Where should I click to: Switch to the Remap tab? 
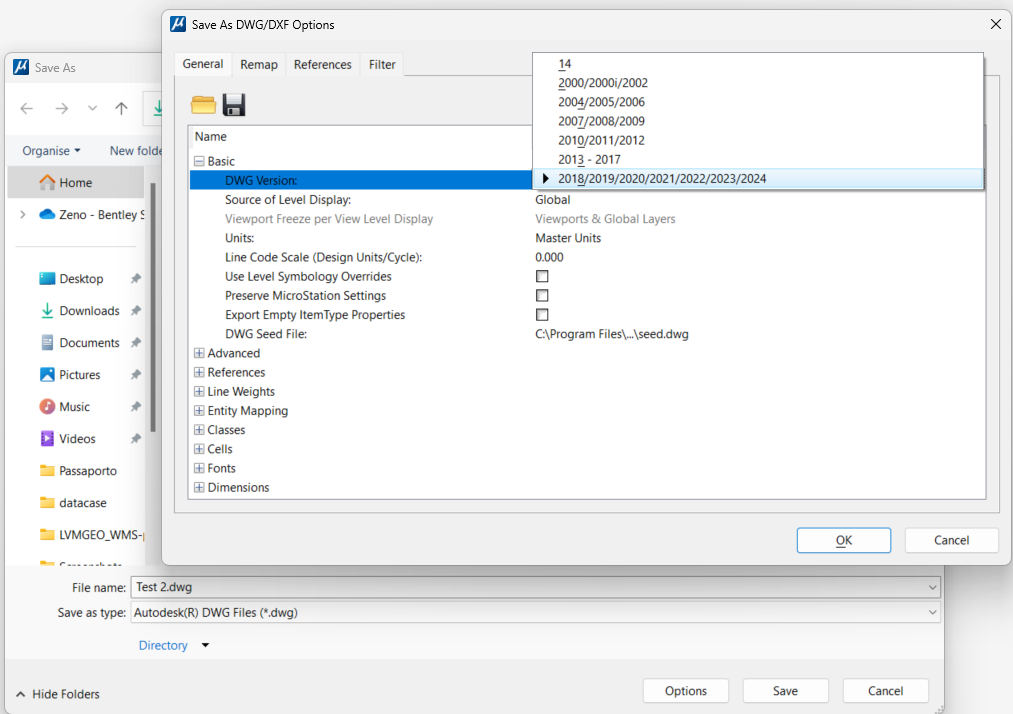[x=259, y=65]
